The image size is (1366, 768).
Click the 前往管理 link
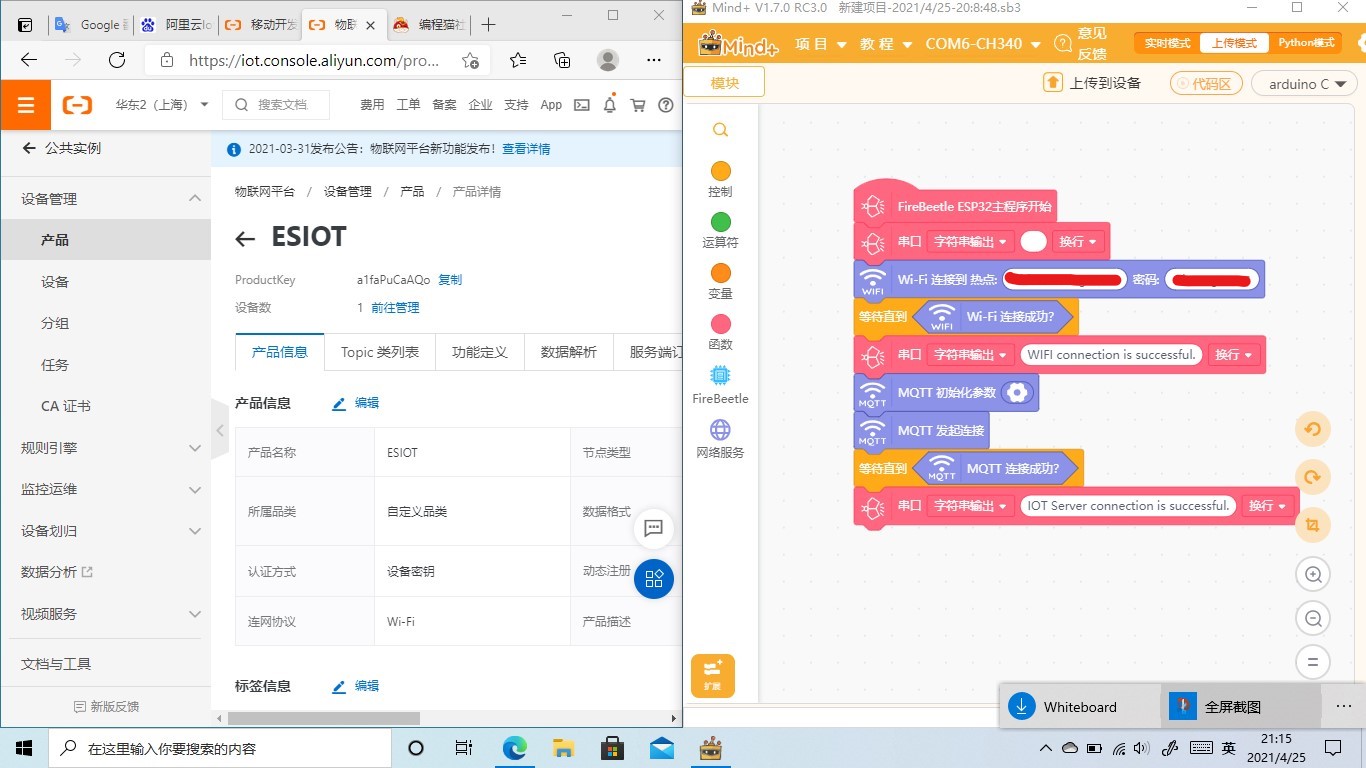click(x=395, y=308)
